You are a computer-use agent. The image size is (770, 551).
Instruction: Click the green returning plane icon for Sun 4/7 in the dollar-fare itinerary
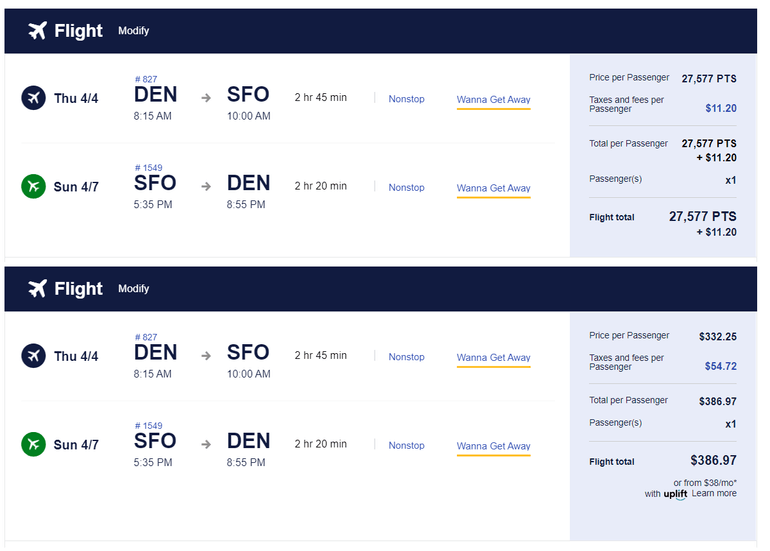(34, 445)
